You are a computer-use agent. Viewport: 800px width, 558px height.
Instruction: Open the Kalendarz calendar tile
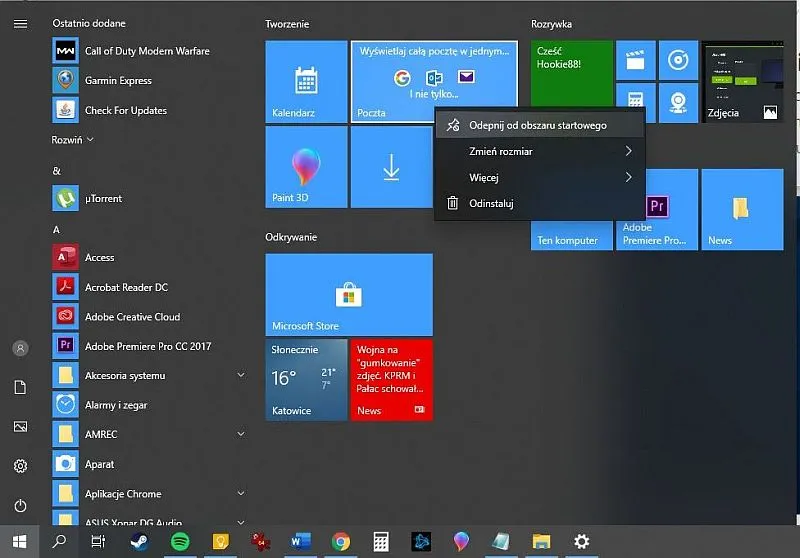click(x=306, y=82)
